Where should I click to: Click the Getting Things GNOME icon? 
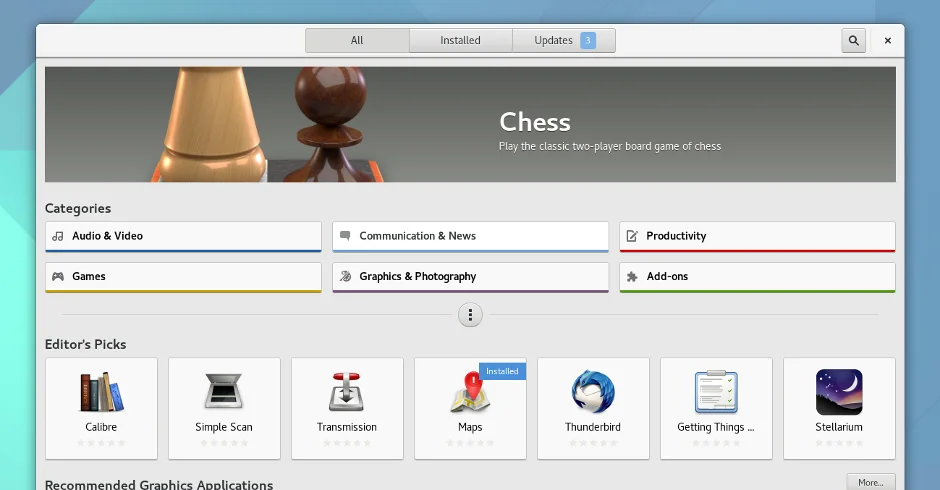tap(716, 392)
